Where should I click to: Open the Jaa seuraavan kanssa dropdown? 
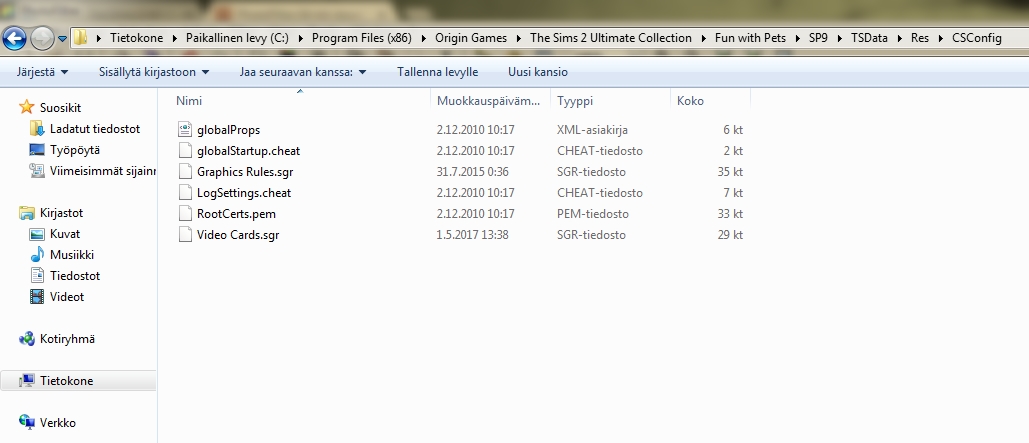[x=302, y=73]
